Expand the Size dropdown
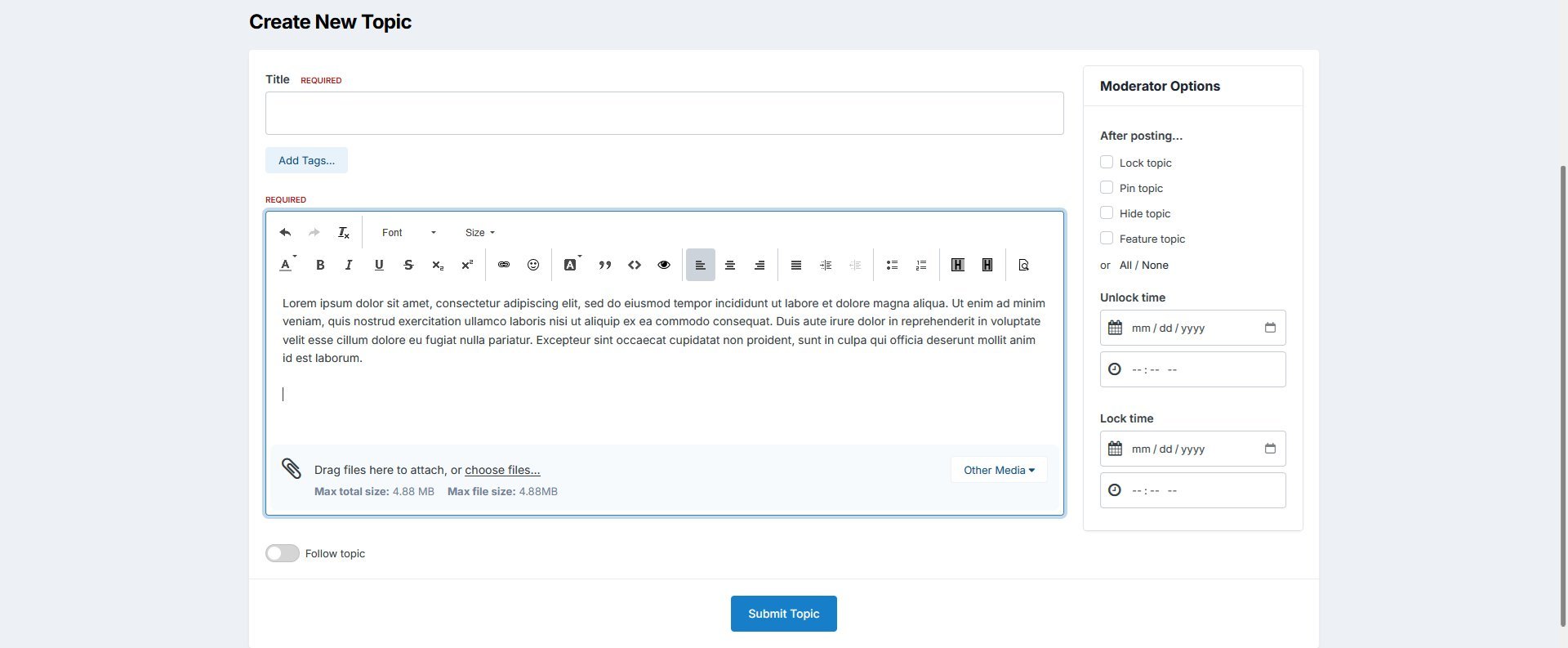 480,233
